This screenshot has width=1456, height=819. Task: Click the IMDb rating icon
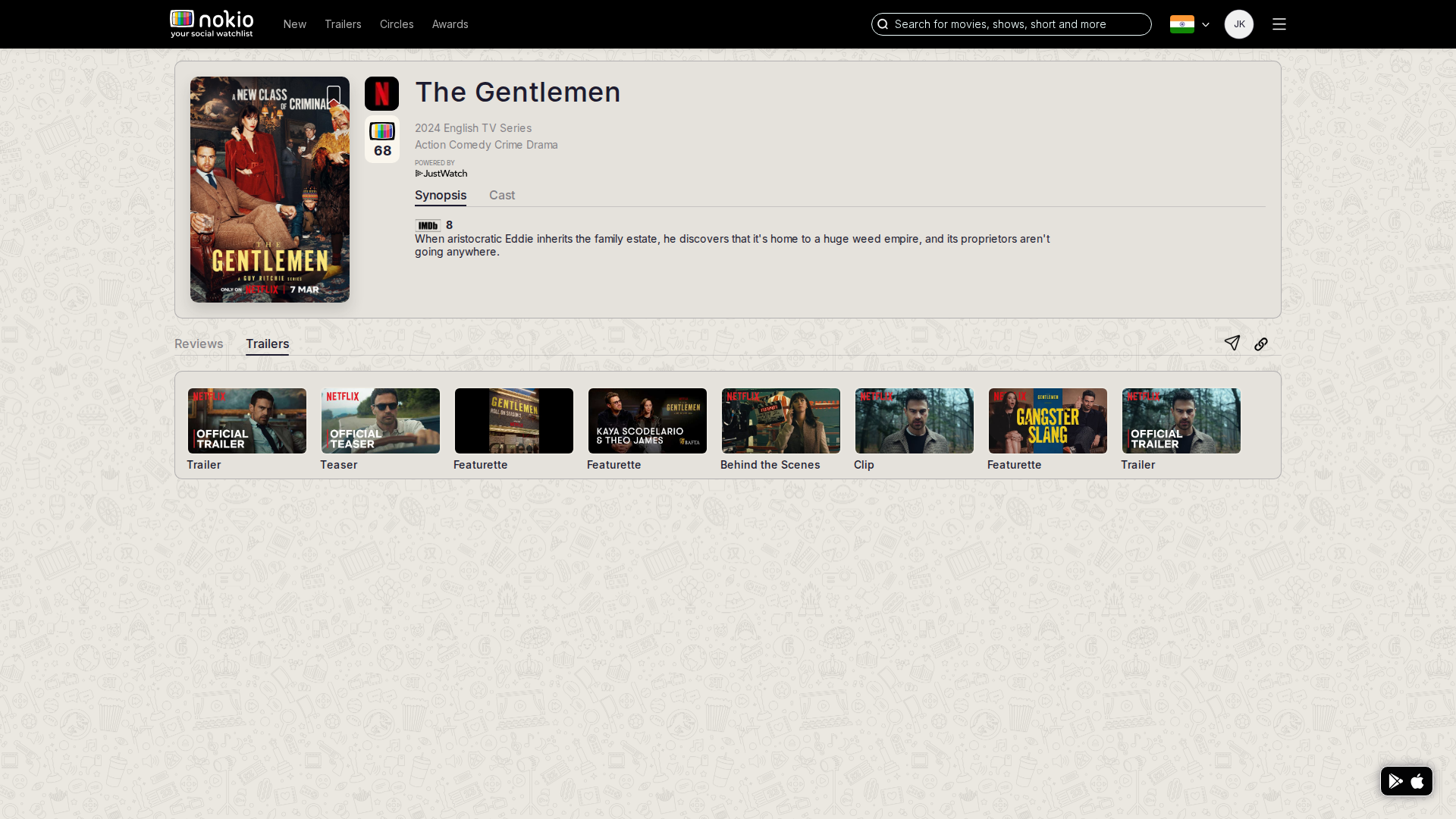[428, 225]
